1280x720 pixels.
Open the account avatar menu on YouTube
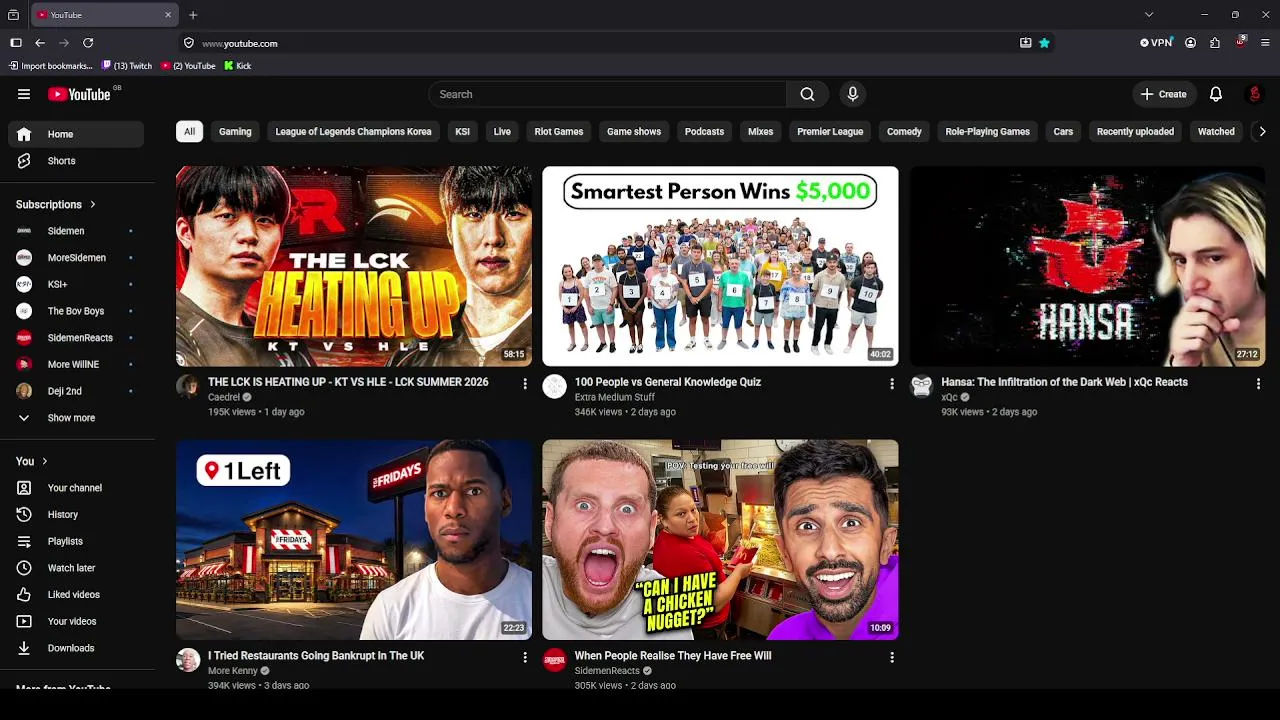pyautogui.click(x=1254, y=94)
